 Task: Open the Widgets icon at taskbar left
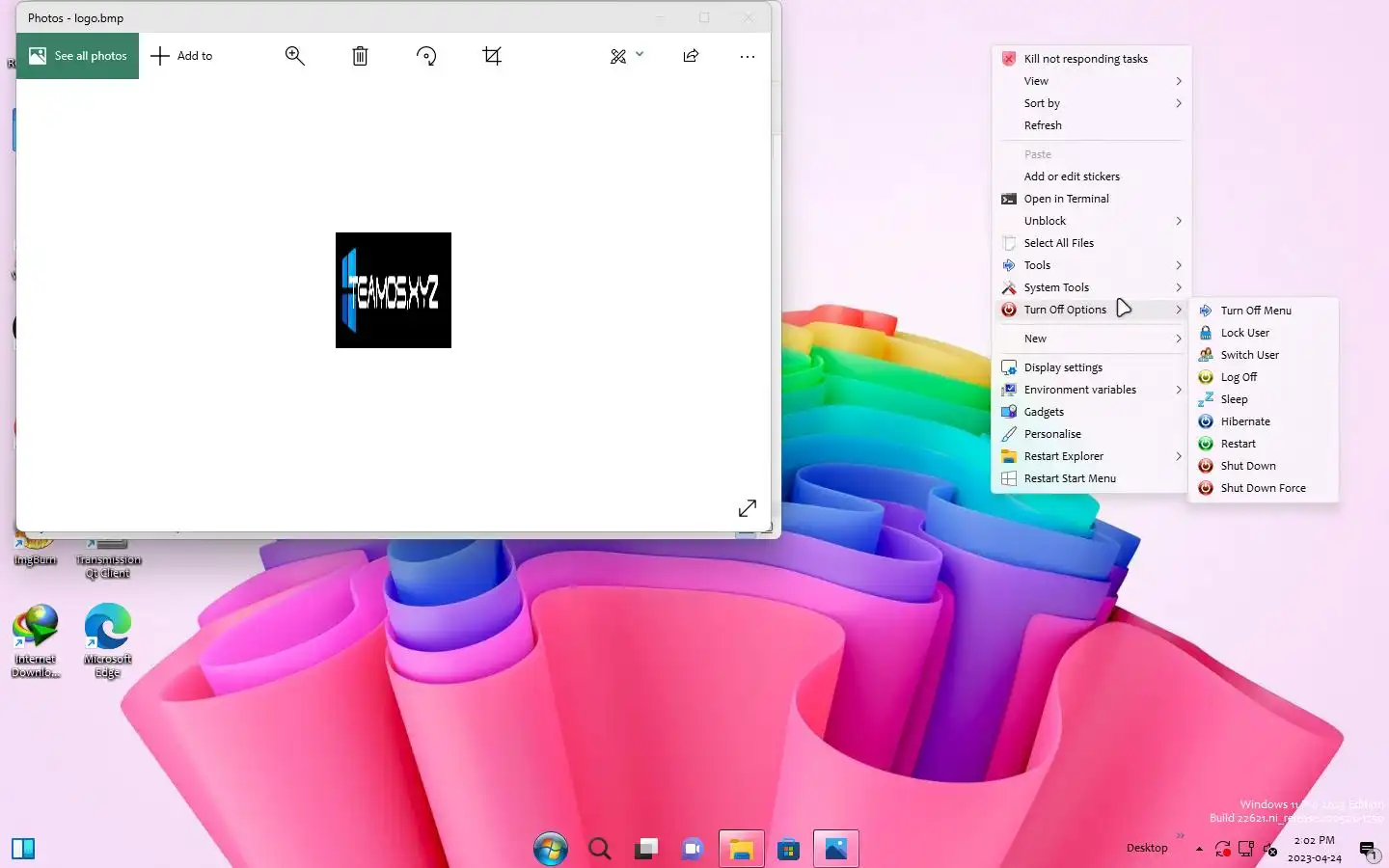click(23, 849)
